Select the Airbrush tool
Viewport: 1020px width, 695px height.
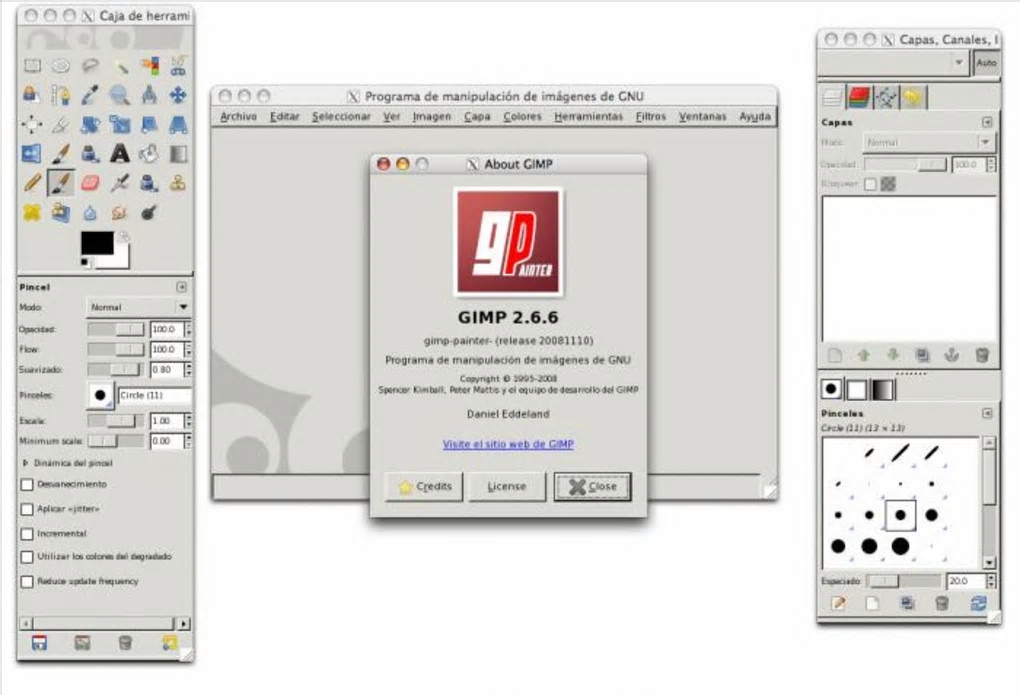[120, 183]
